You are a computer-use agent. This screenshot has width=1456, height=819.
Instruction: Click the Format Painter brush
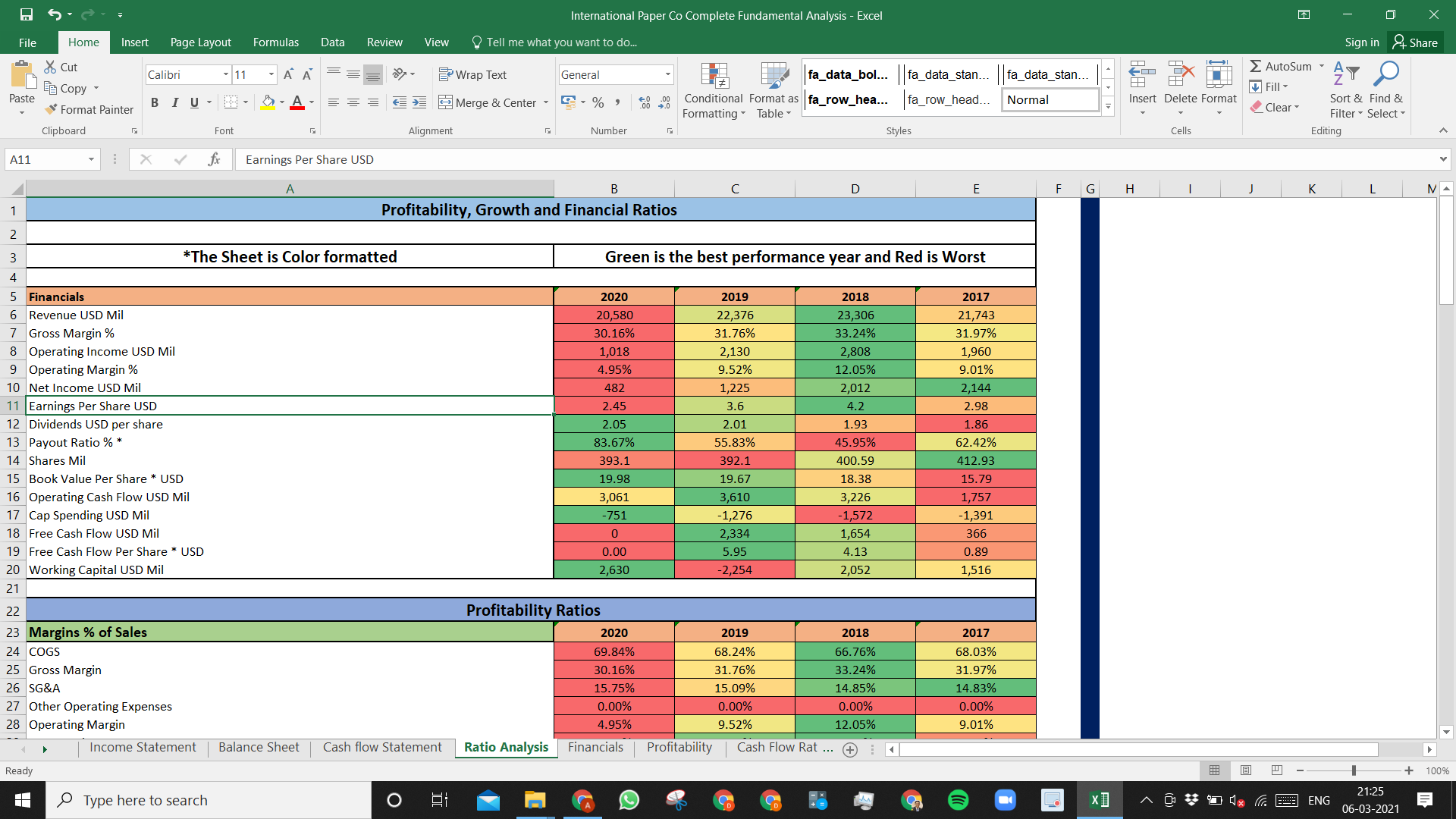coord(51,109)
